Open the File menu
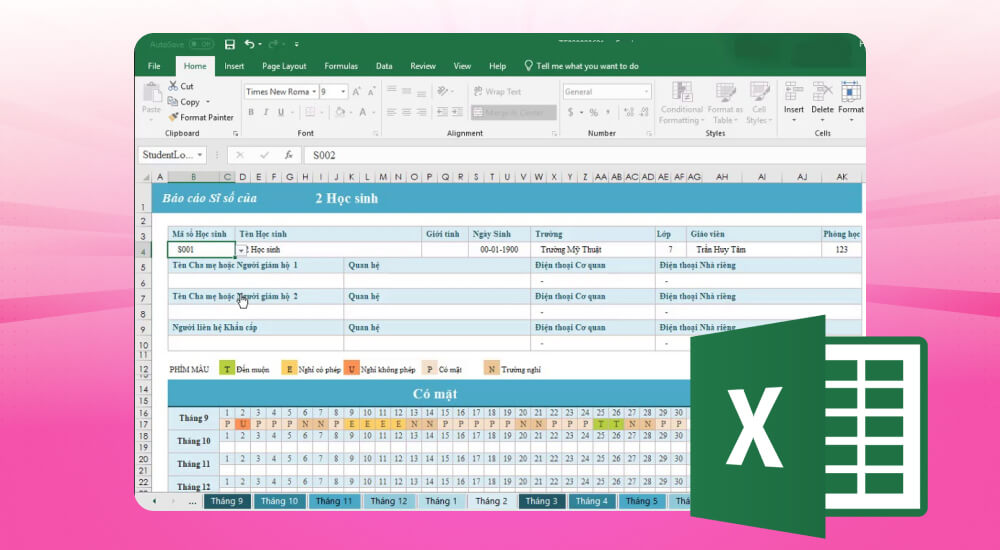 coord(154,66)
